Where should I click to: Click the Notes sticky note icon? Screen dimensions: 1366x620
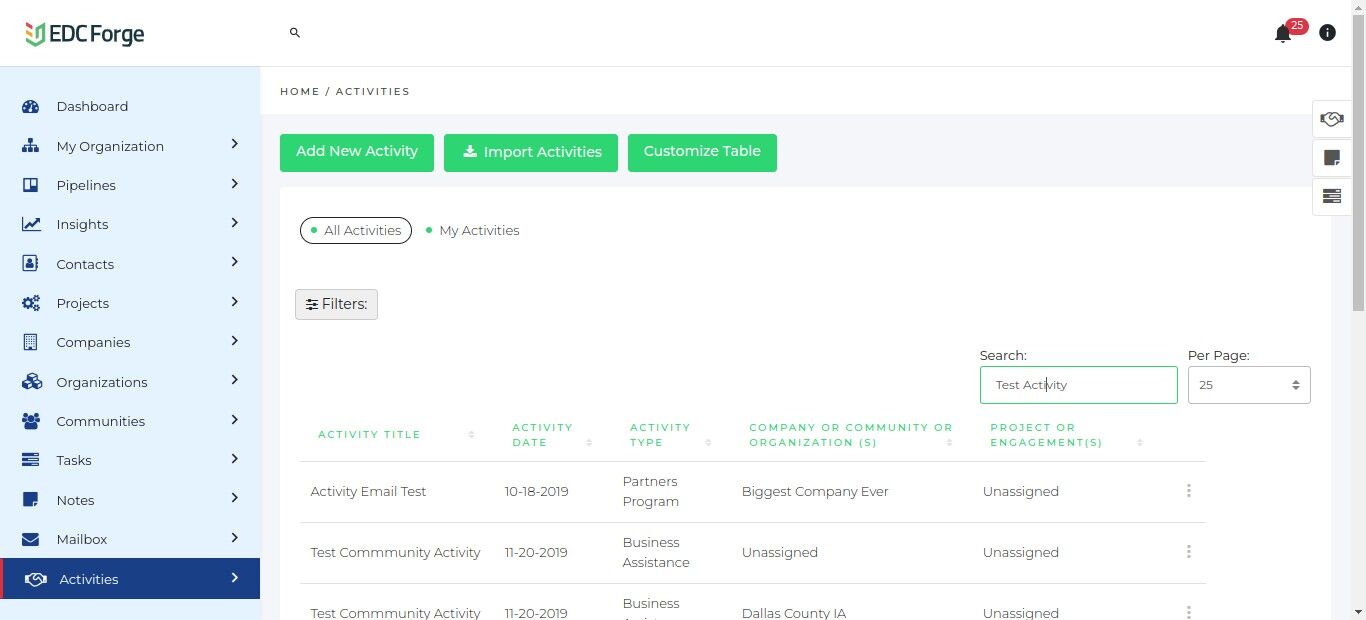[30, 500]
